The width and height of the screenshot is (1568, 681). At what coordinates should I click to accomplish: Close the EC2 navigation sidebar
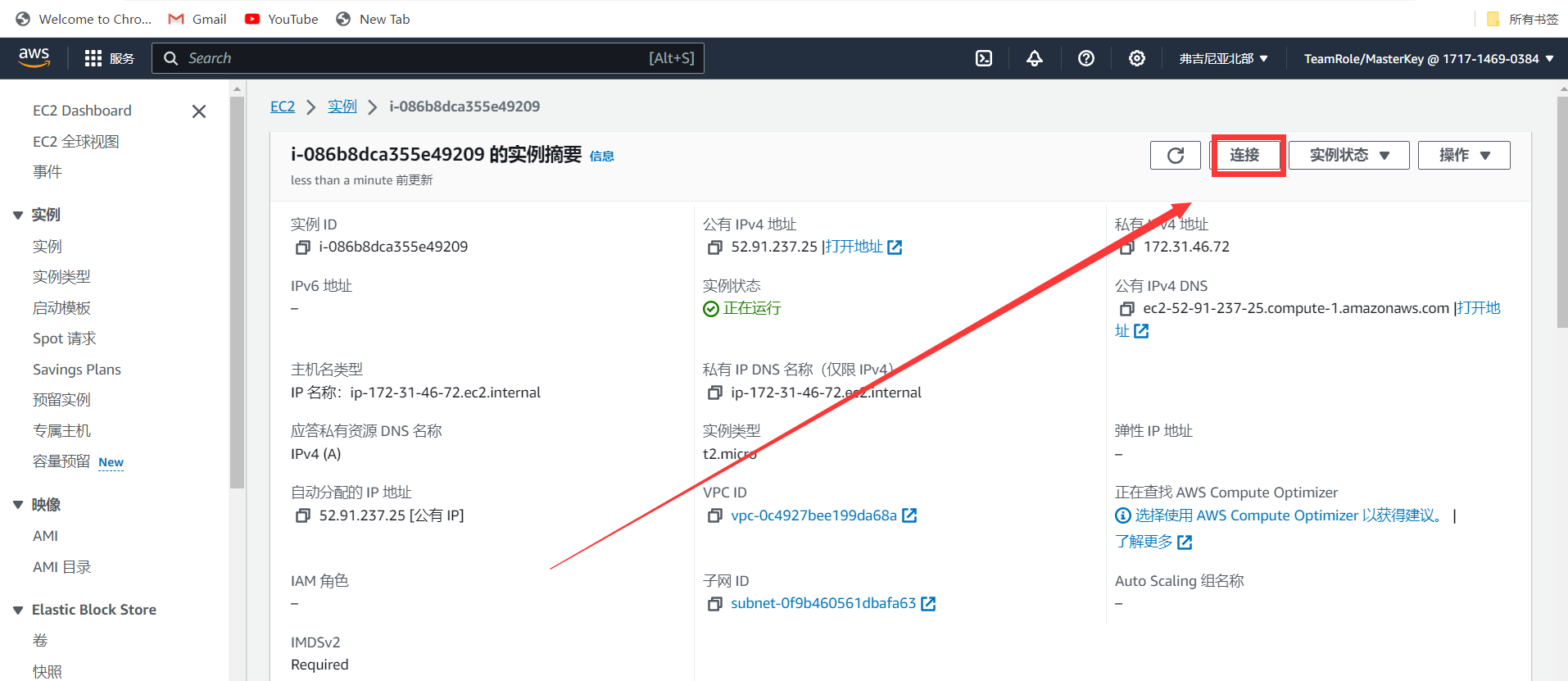199,111
